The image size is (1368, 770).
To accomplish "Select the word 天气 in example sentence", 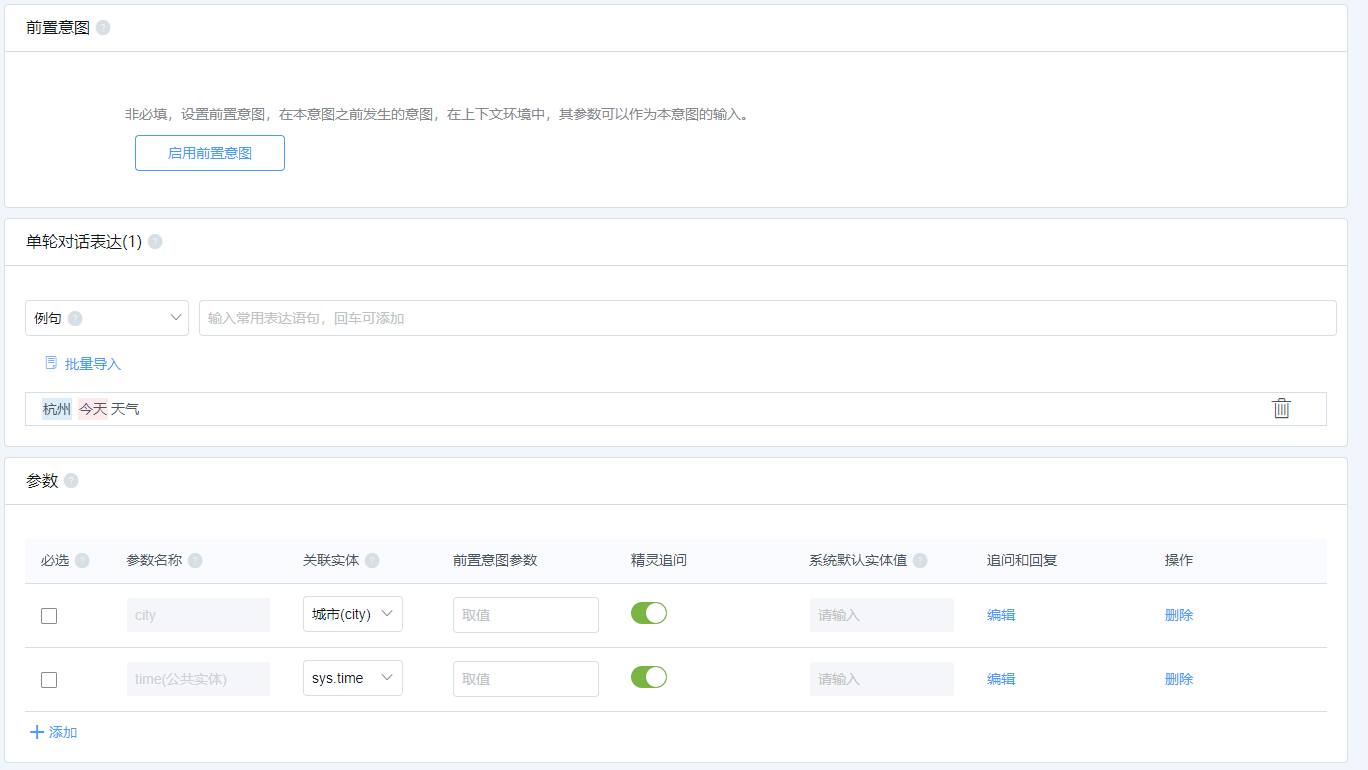I will pos(125,409).
